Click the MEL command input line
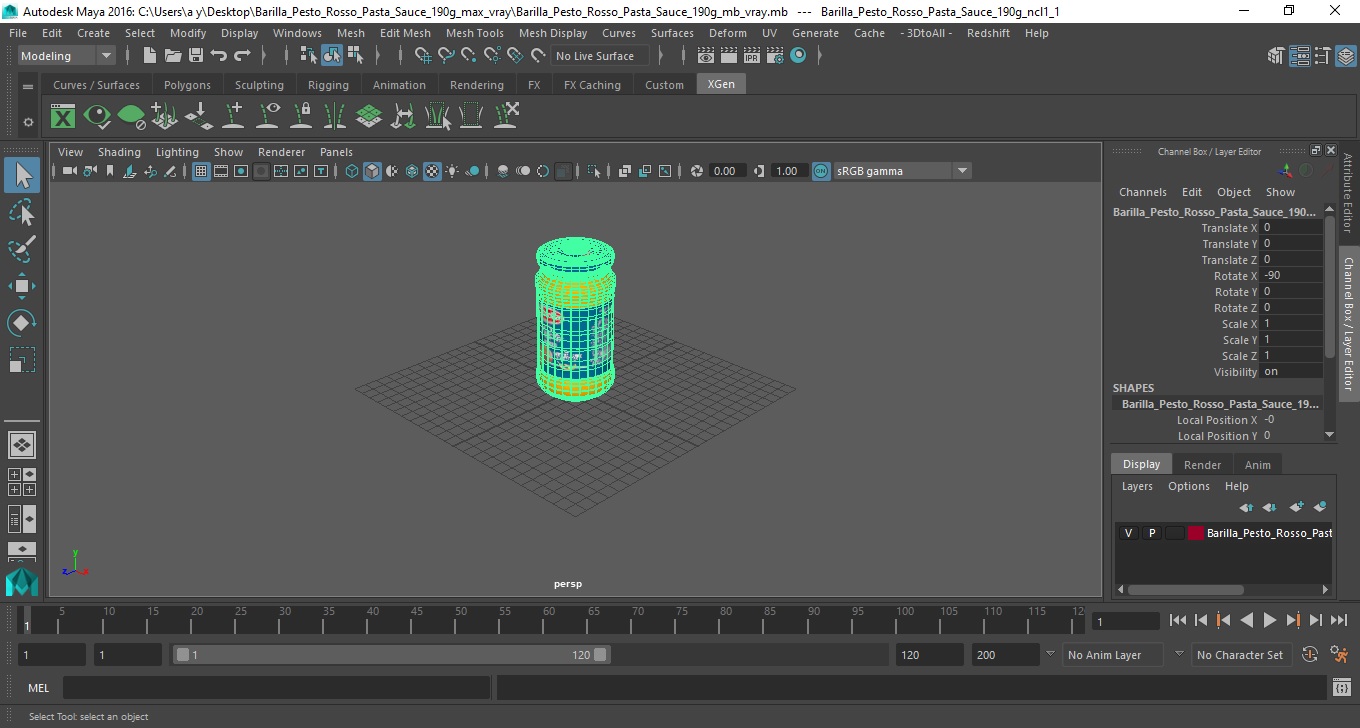 [x=276, y=688]
